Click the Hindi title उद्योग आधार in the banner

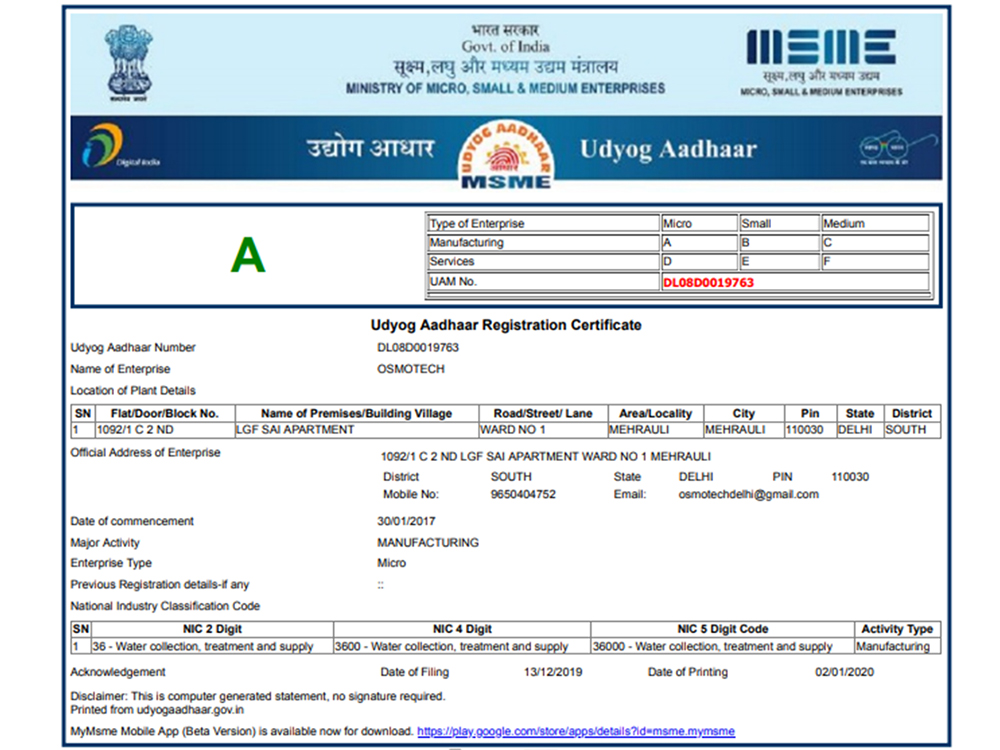[370, 148]
